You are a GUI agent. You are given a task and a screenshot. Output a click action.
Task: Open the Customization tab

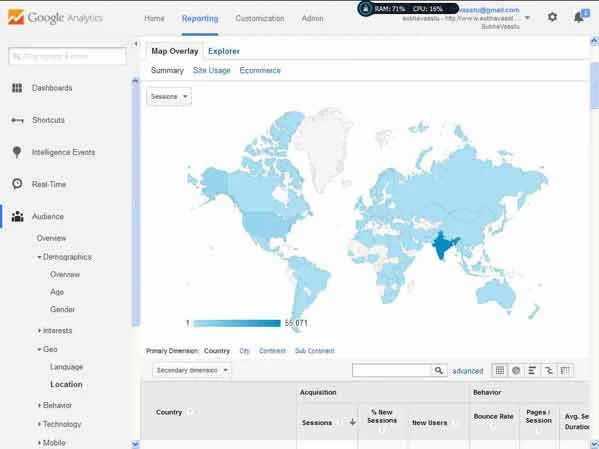[260, 18]
